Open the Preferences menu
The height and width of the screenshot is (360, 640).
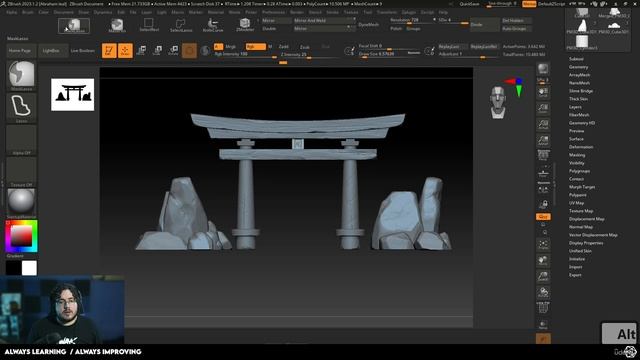[273, 12]
